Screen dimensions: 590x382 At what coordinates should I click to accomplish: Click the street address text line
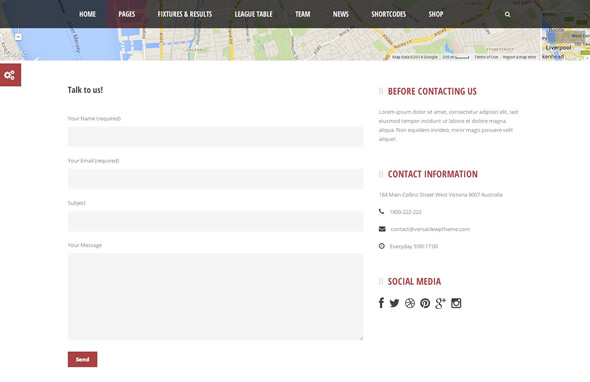[441, 195]
